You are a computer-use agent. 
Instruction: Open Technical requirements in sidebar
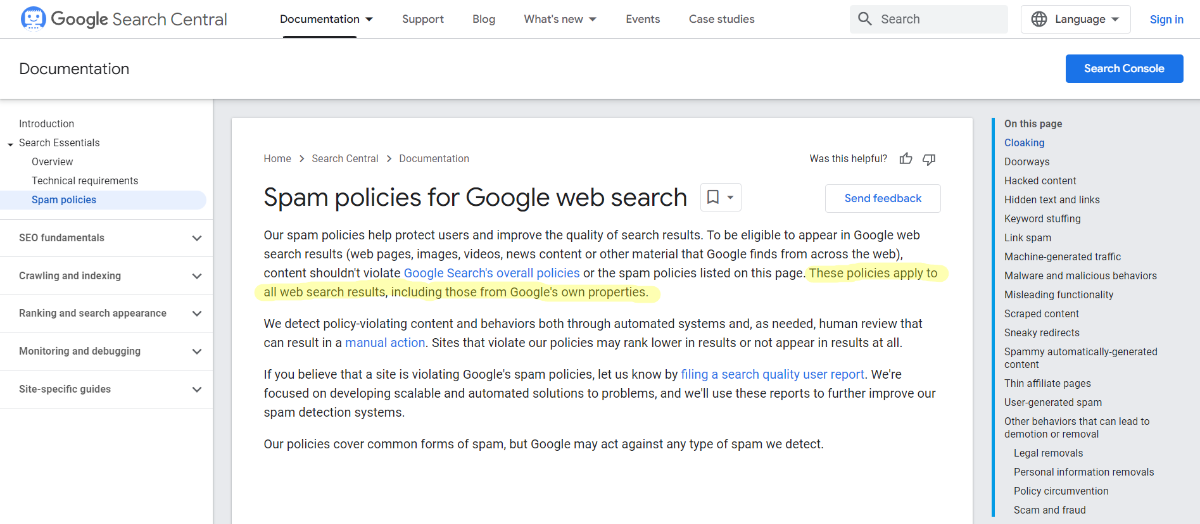click(x=85, y=181)
